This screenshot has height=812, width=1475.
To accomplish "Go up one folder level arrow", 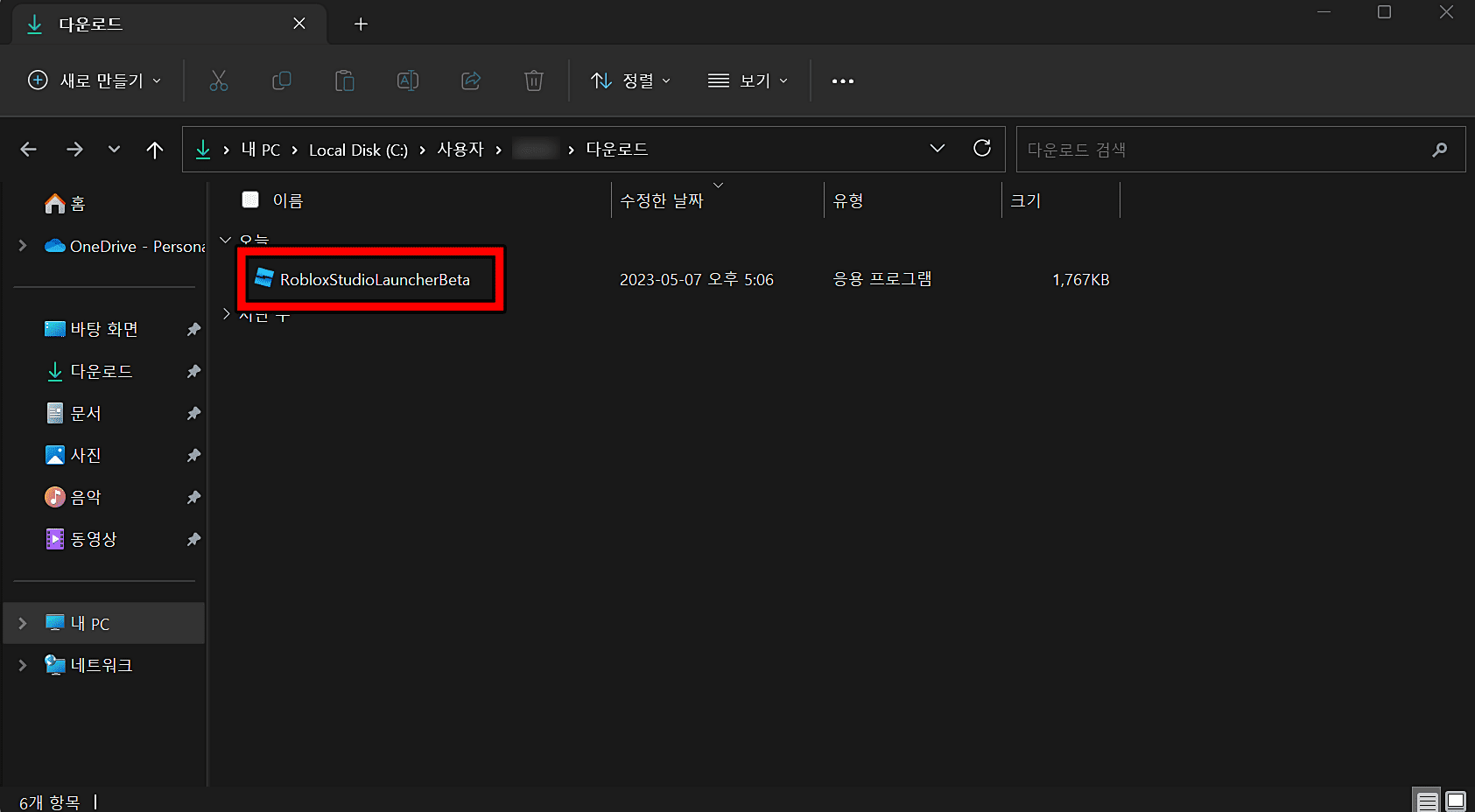I will coord(155,150).
